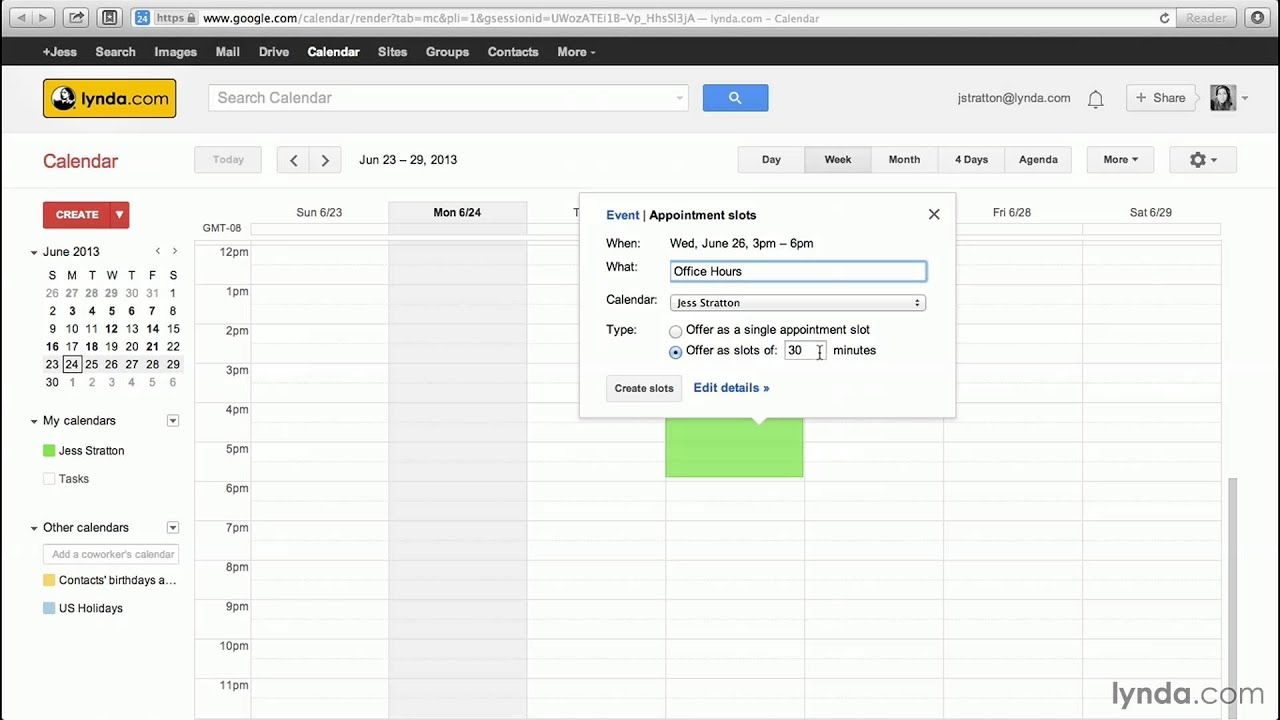Open Mail from the top bar
Viewport: 1280px width, 720px height.
[x=227, y=52]
